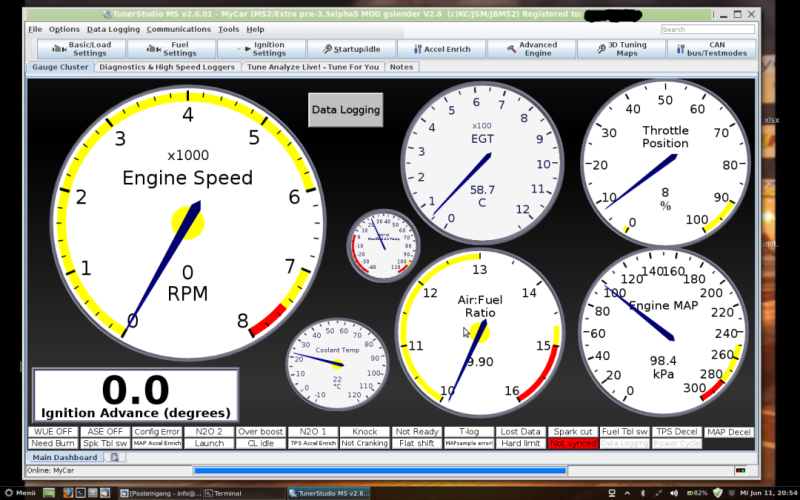The height and width of the screenshot is (500, 800).
Task: Open the Data Logging menu
Action: [x=113, y=29]
